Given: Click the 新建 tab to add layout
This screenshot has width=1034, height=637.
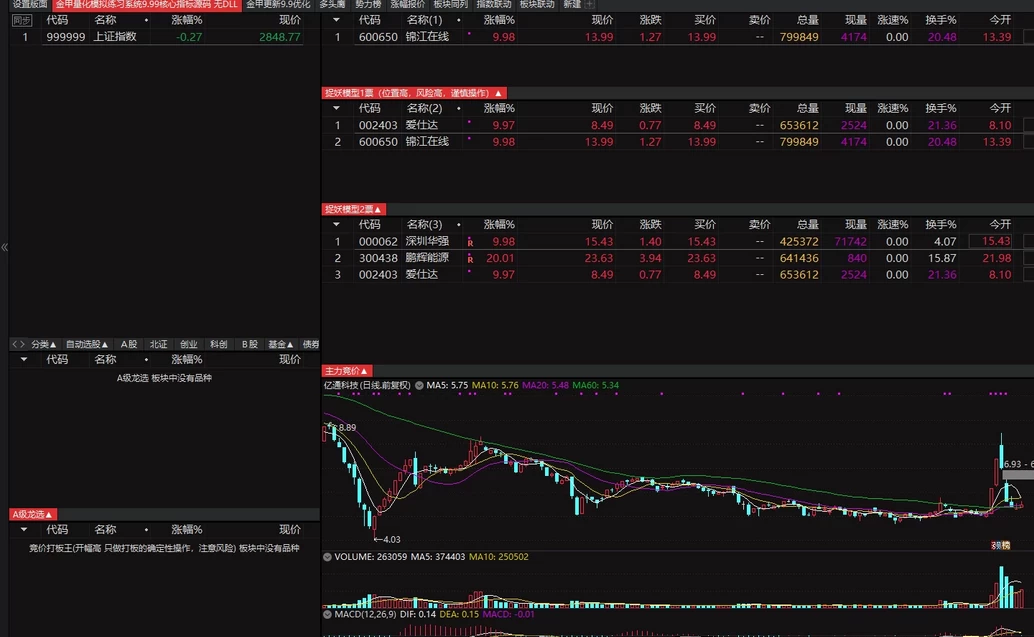Looking at the screenshot, I should pos(571,5).
